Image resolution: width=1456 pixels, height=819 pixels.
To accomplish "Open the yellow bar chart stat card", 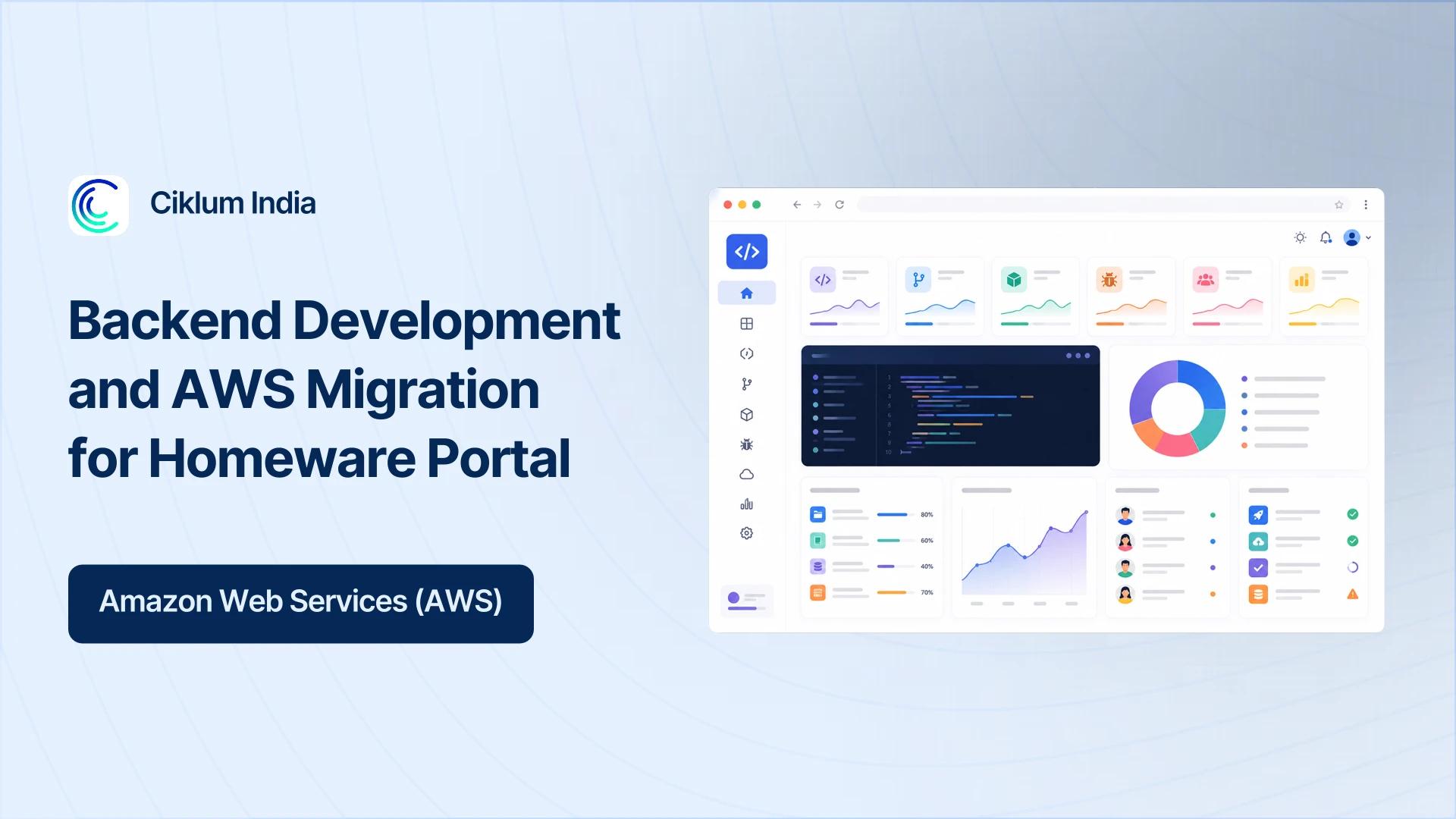I will click(x=1323, y=297).
